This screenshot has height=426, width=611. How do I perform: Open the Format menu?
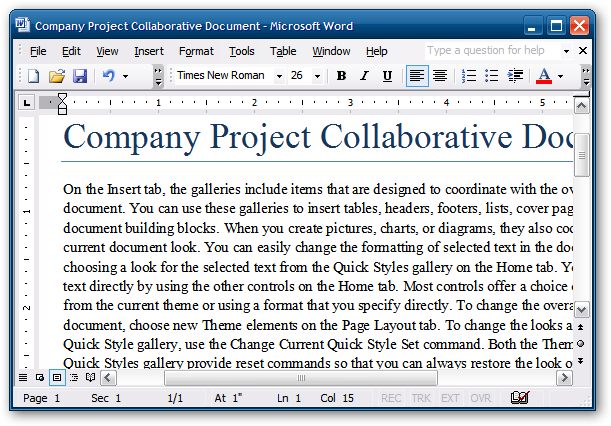pos(196,51)
